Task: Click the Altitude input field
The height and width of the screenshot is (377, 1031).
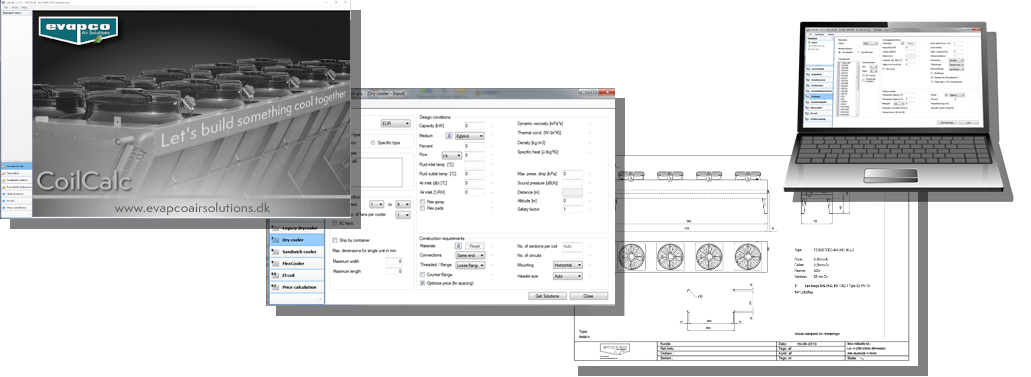Action: tap(572, 201)
